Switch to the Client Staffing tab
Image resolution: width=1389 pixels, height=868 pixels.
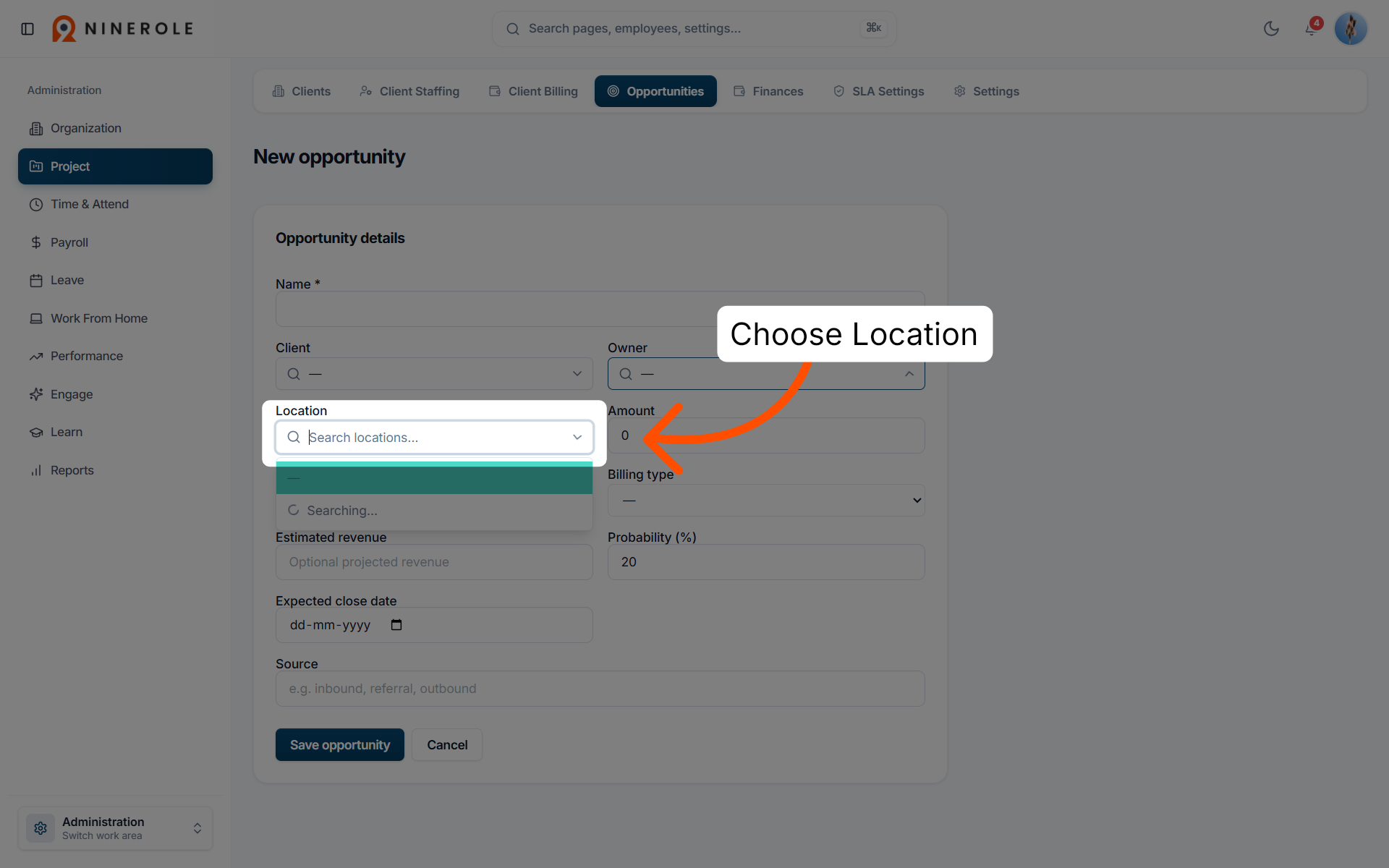[409, 91]
